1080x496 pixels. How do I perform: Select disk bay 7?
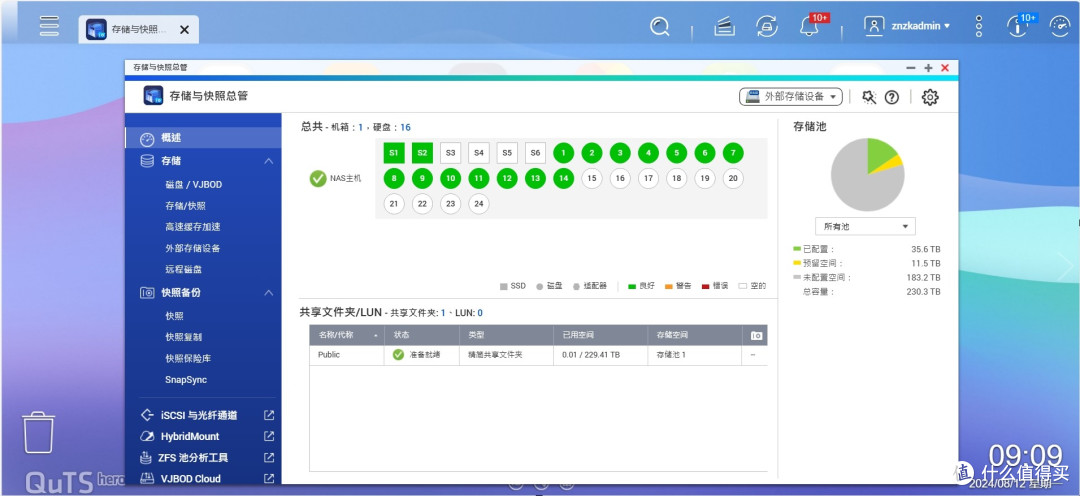point(733,153)
